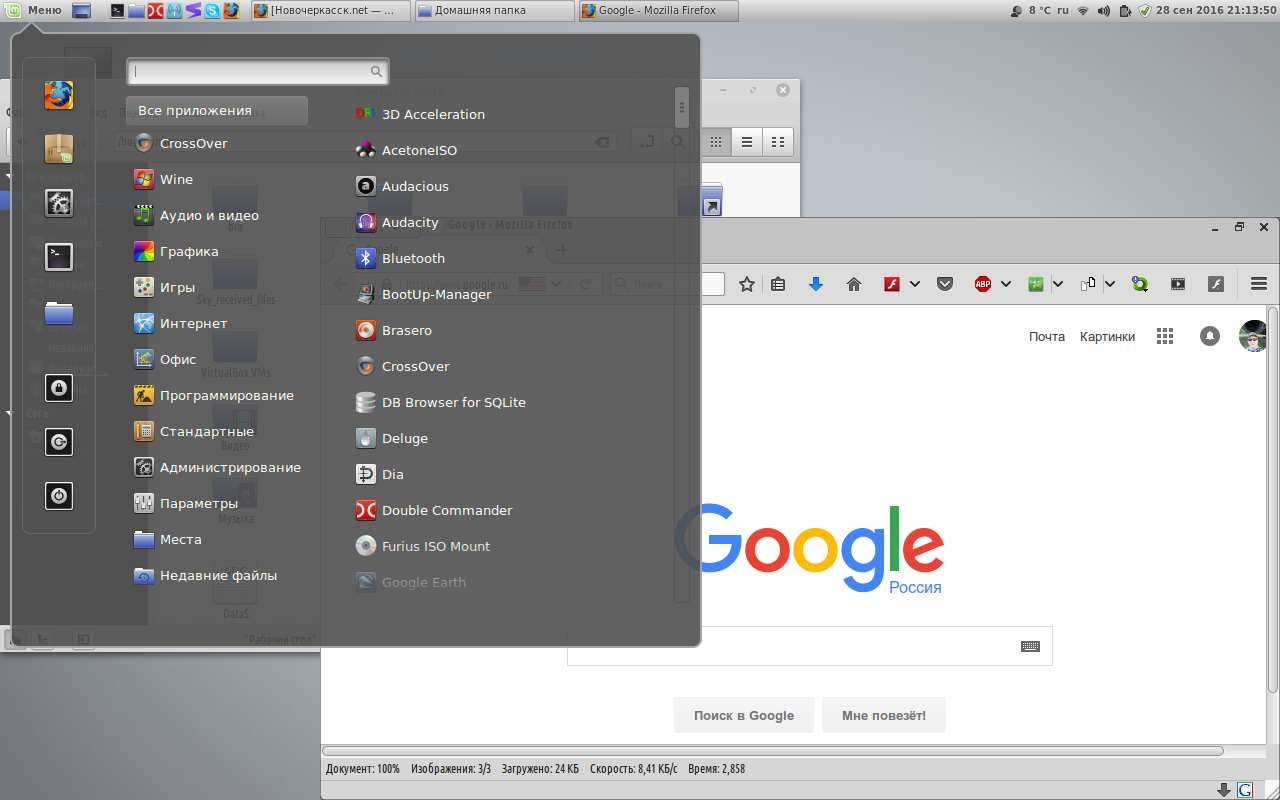Image resolution: width=1280 pixels, height=800 pixels.
Task: Open Software Manager package icon in favorites
Action: tap(59, 149)
